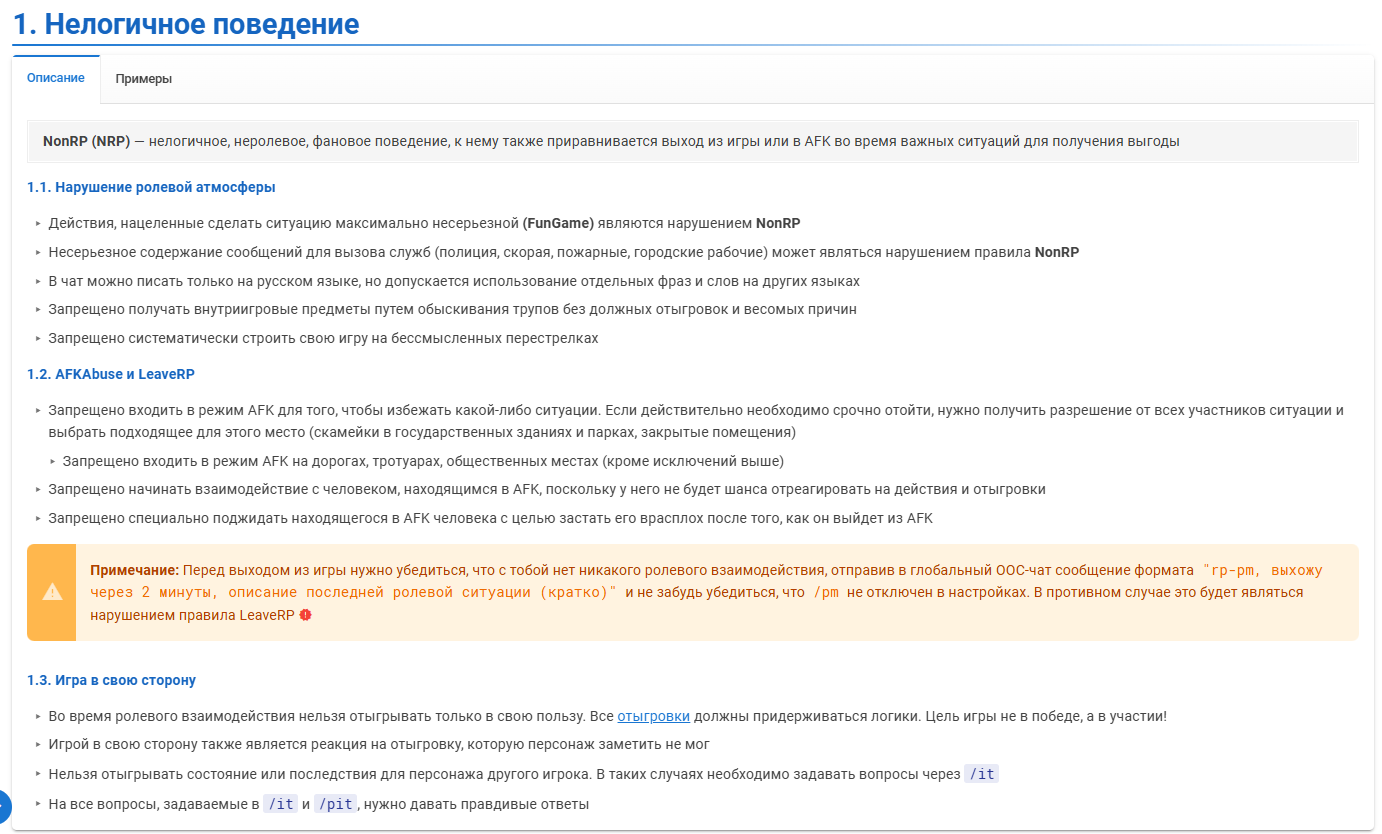Click the /pm command tag in the note

point(825,592)
